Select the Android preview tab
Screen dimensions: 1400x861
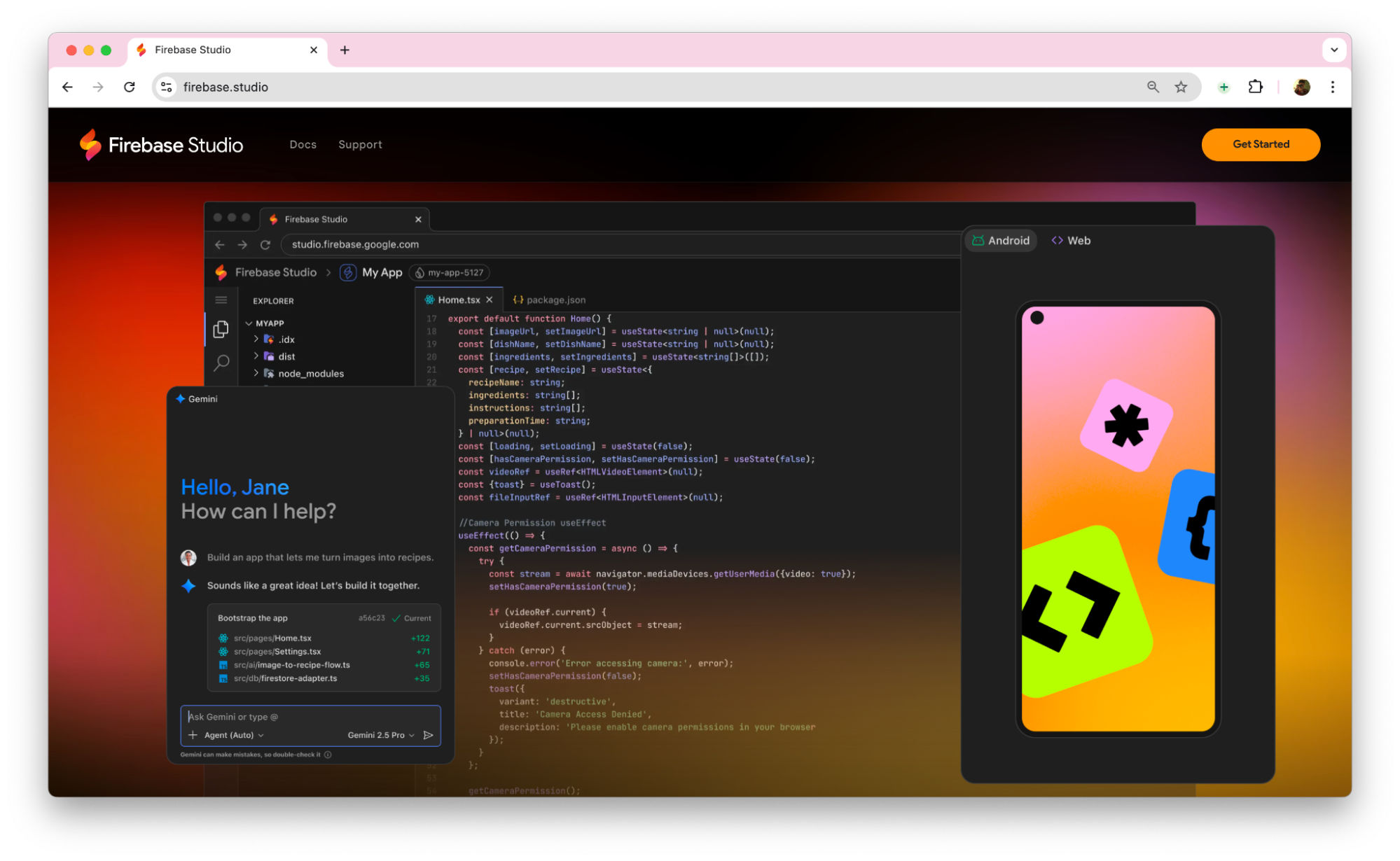[x=1002, y=240]
